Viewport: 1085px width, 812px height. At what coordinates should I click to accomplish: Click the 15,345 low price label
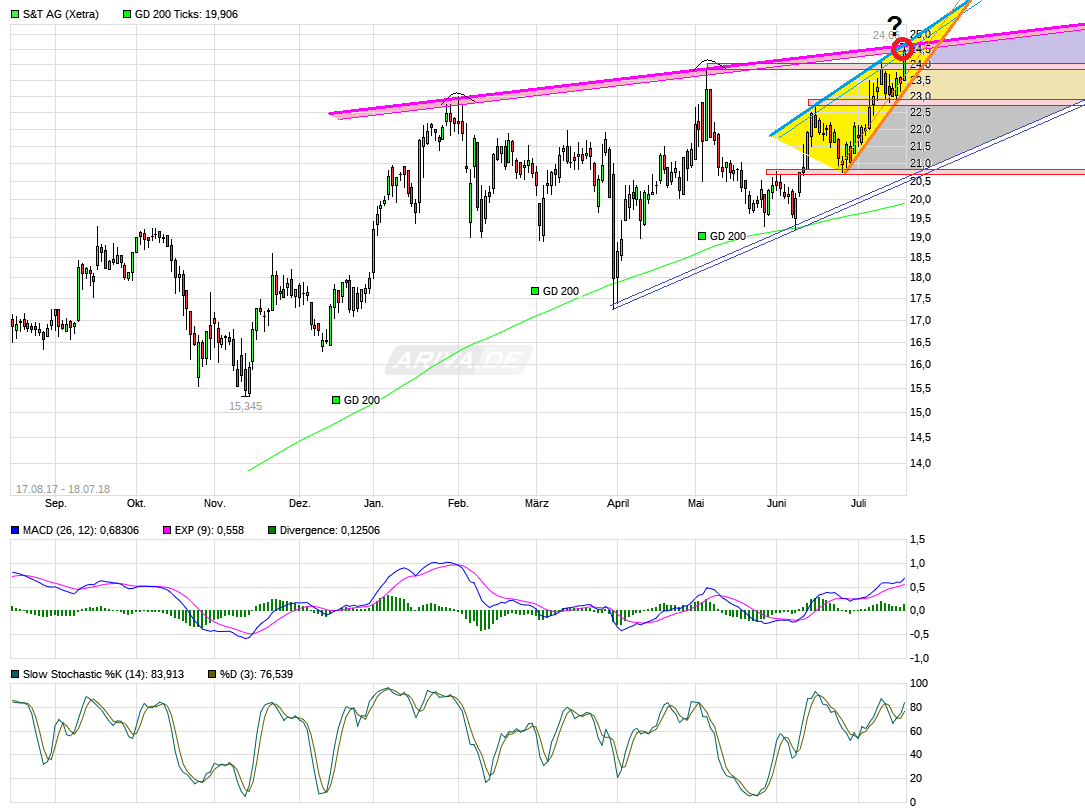pyautogui.click(x=246, y=406)
